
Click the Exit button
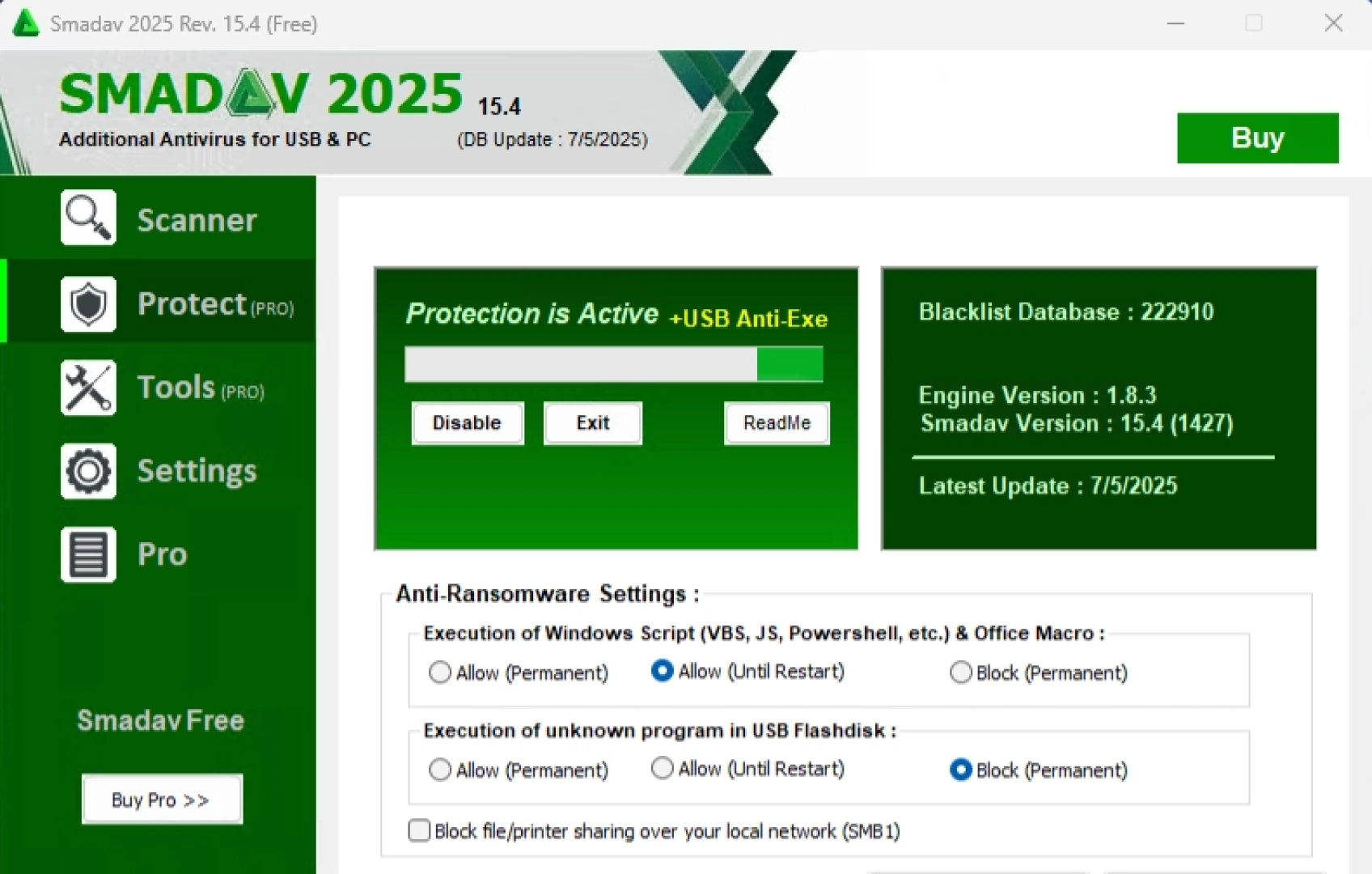click(593, 423)
